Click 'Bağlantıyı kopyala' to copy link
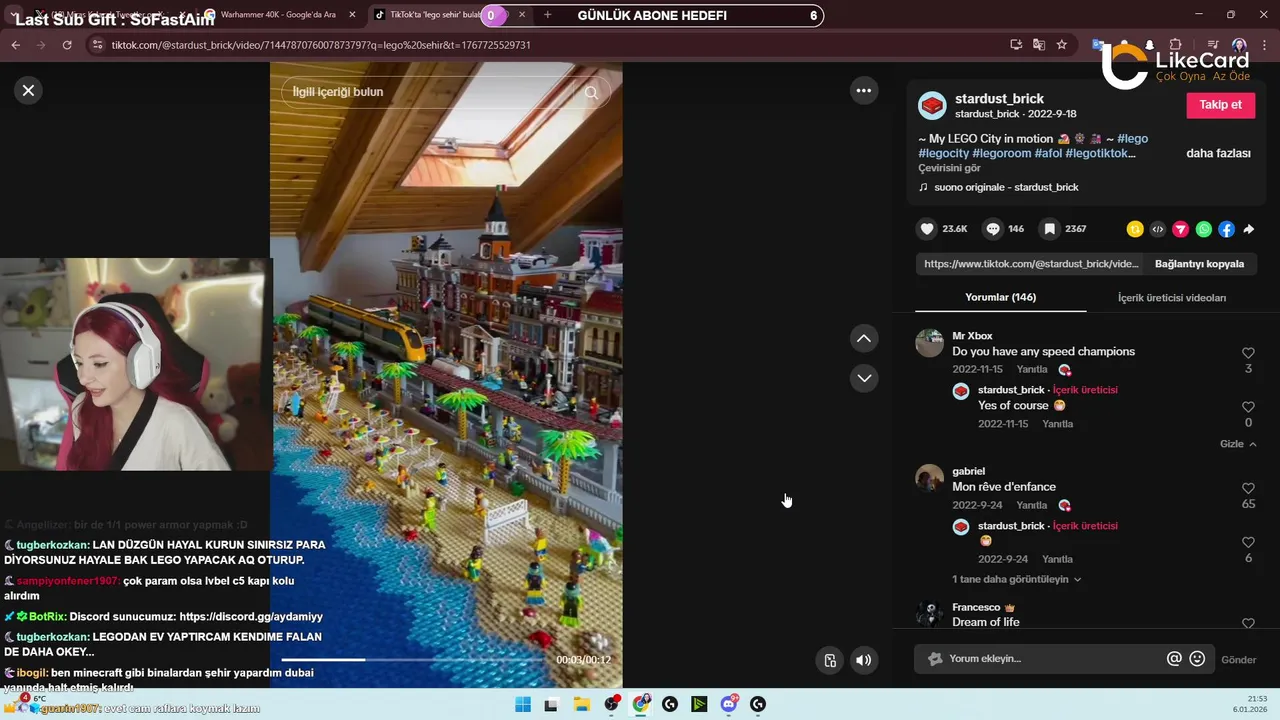Screen dimensions: 1280x720 click(1199, 264)
